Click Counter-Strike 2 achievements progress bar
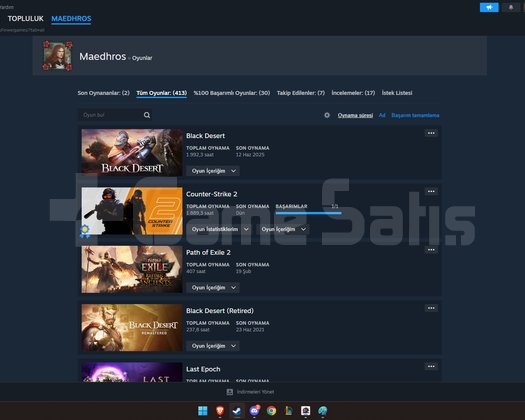 pos(308,213)
